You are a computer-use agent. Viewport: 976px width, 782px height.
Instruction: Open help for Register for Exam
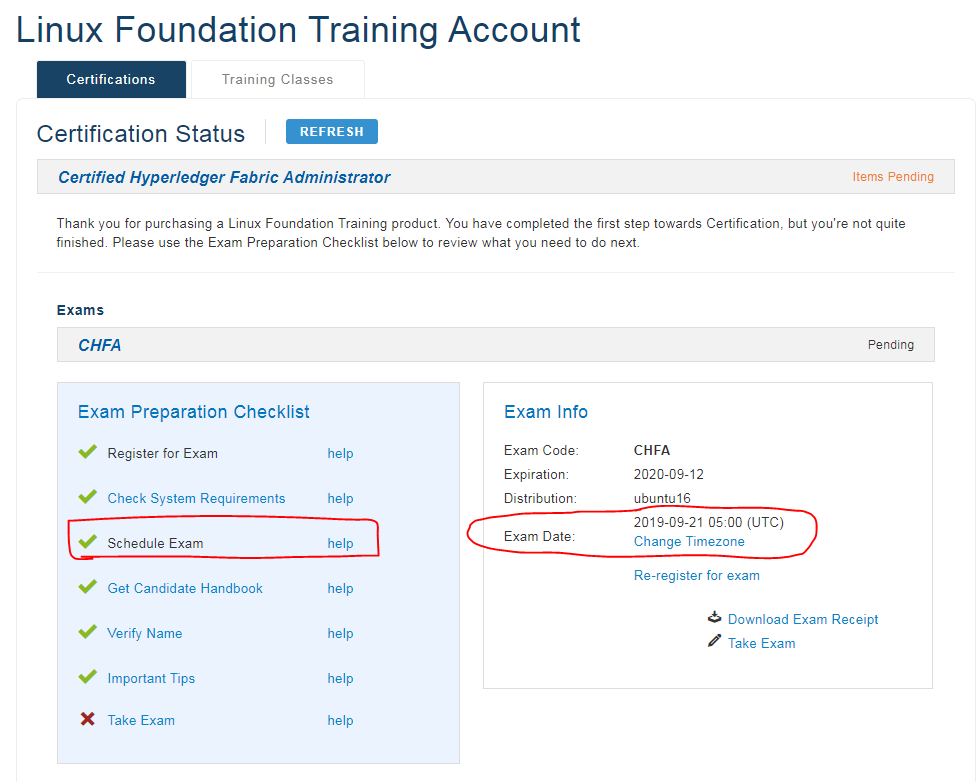tap(340, 453)
